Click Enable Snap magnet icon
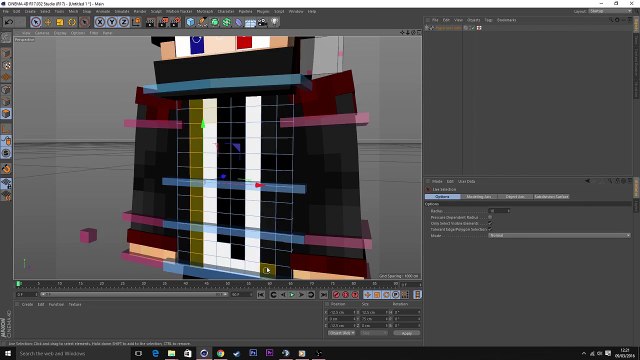 coord(6,169)
